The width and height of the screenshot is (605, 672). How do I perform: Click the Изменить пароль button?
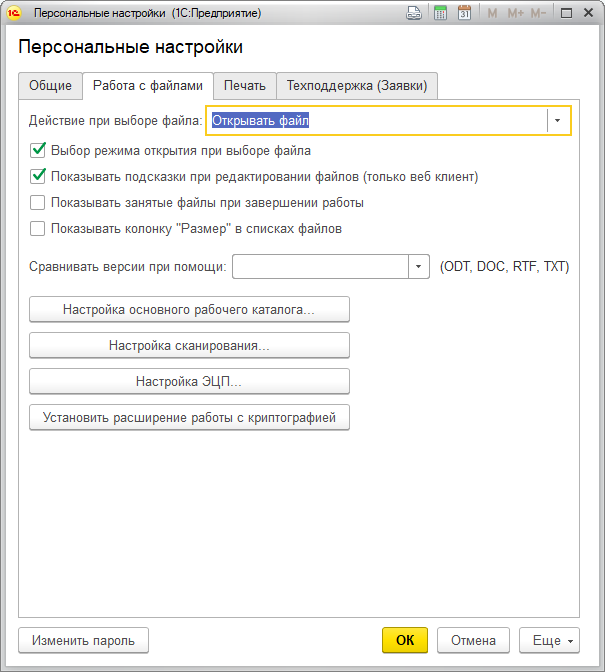(x=84, y=640)
